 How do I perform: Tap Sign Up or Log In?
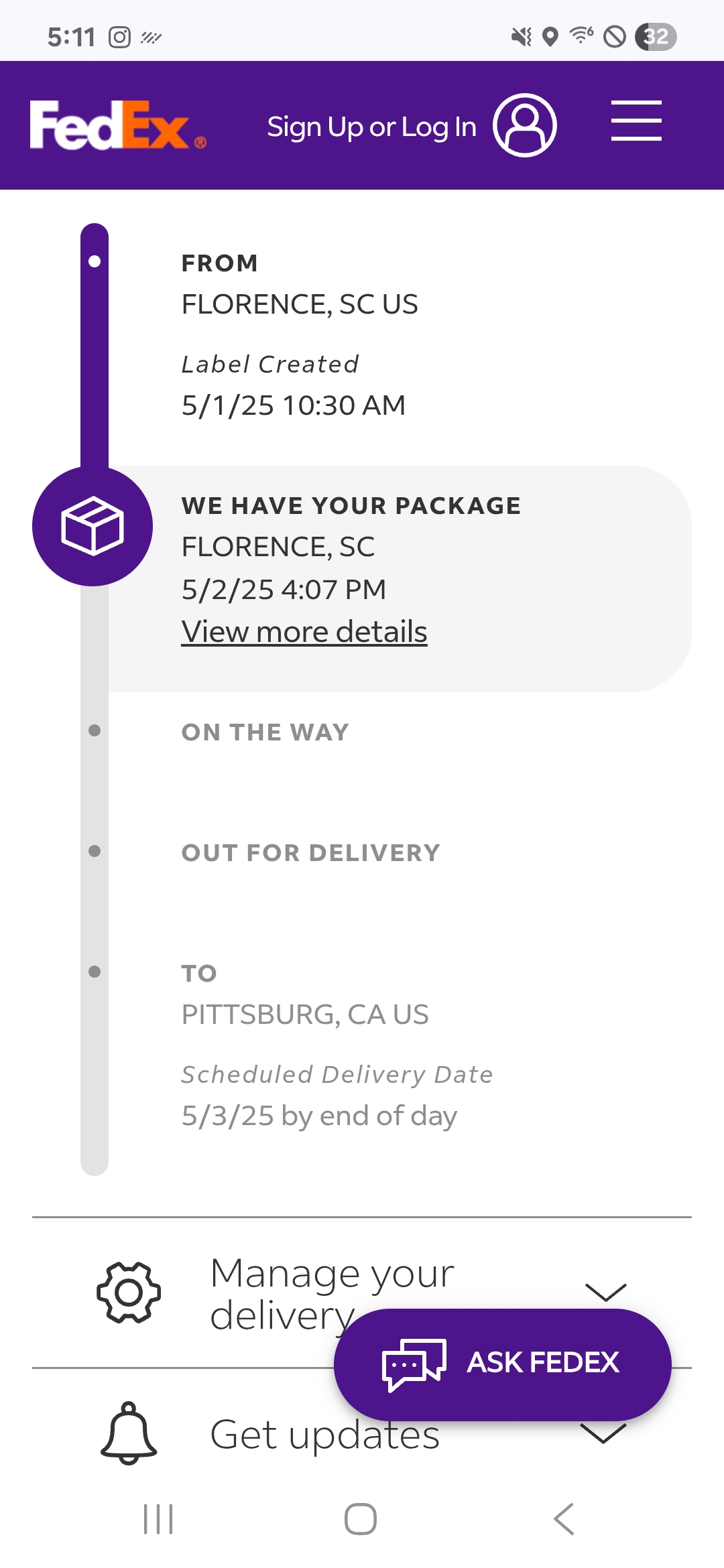[x=371, y=127]
